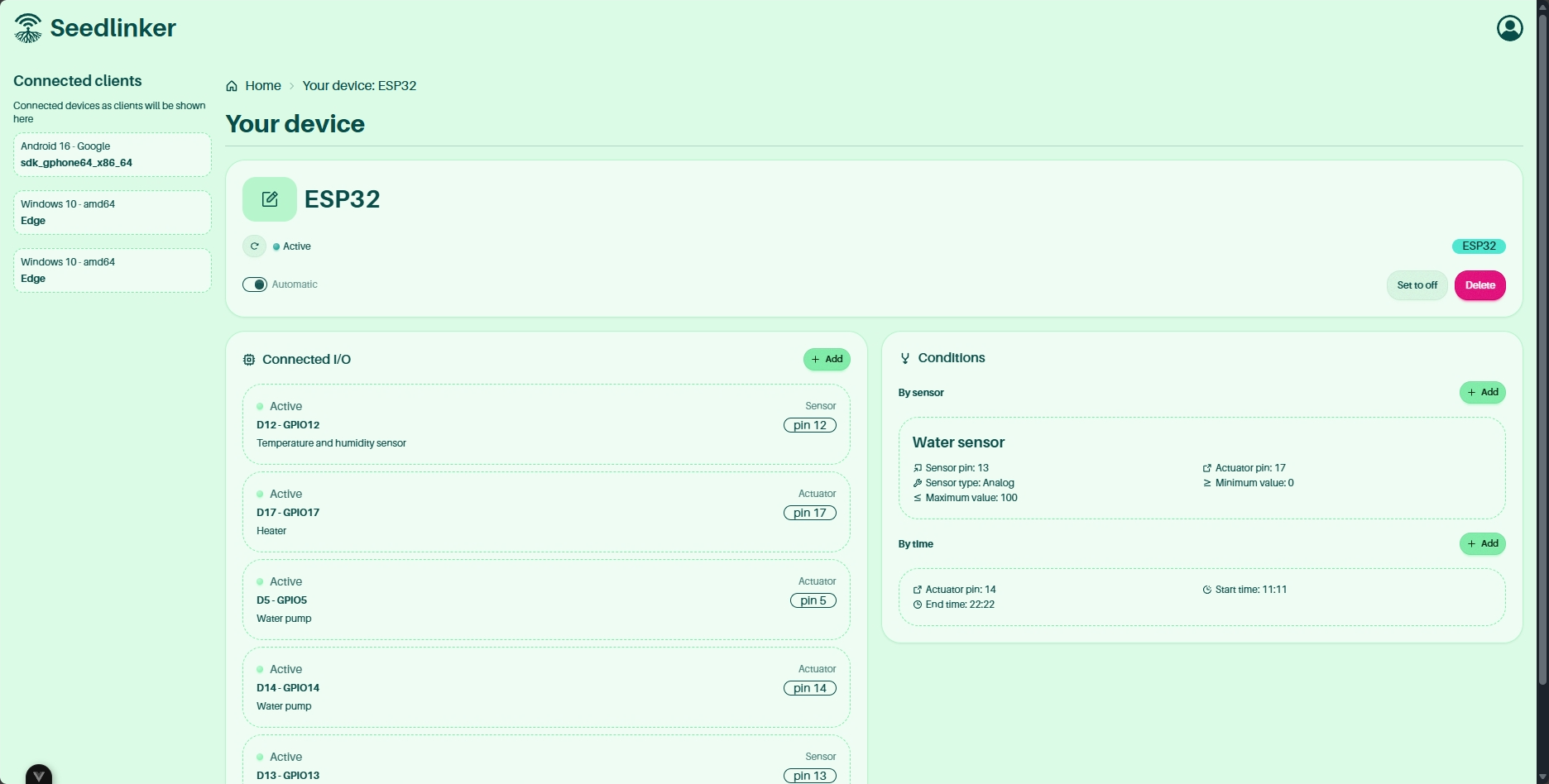Click the scrollbar down arrow

click(x=1542, y=777)
